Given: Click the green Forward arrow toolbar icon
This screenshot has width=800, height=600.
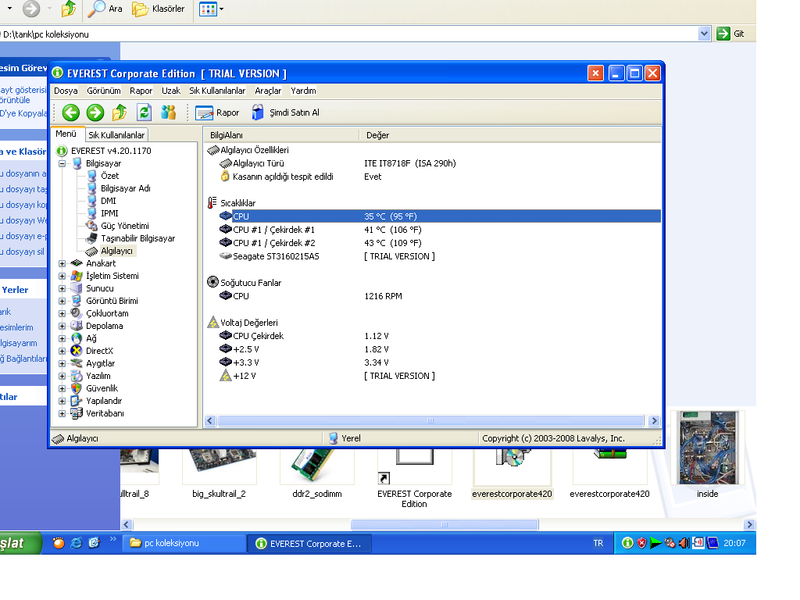Looking at the screenshot, I should [95, 113].
